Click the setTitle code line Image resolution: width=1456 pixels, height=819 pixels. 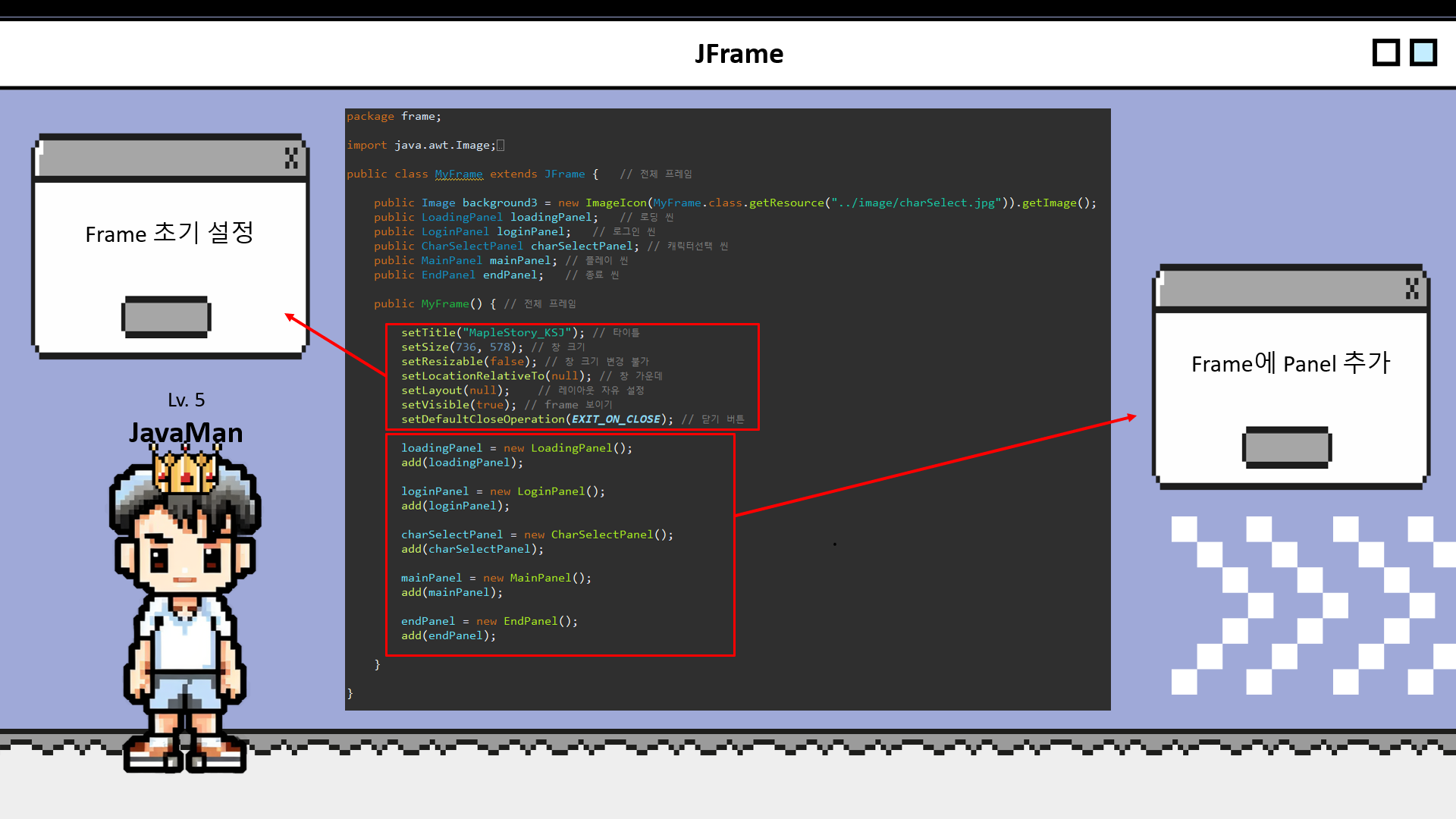(x=493, y=332)
